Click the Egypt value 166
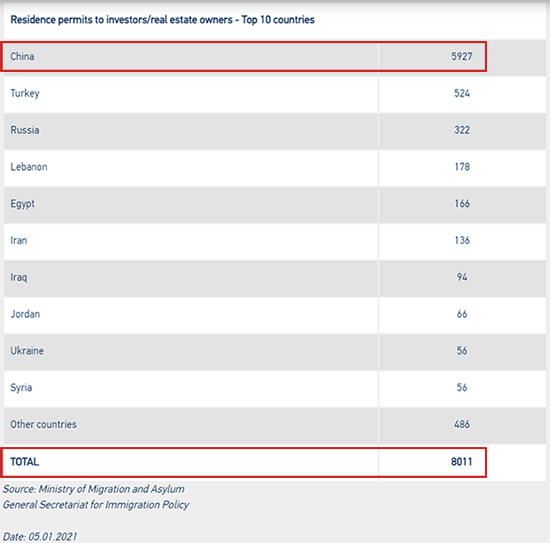The width and height of the screenshot is (550, 543). click(x=462, y=204)
